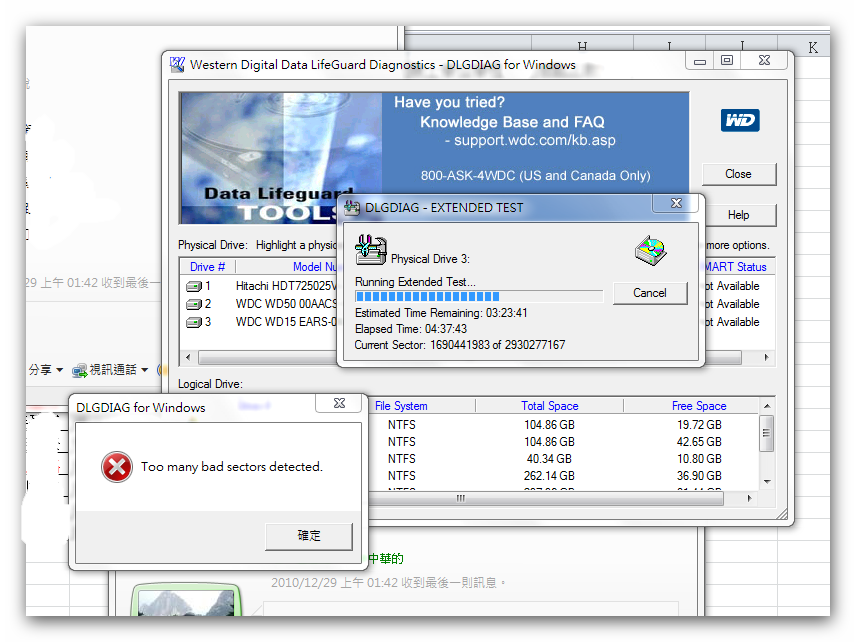This screenshot has width=856, height=642.
Task: Click the Extended Test progress bar
Action: 479,296
